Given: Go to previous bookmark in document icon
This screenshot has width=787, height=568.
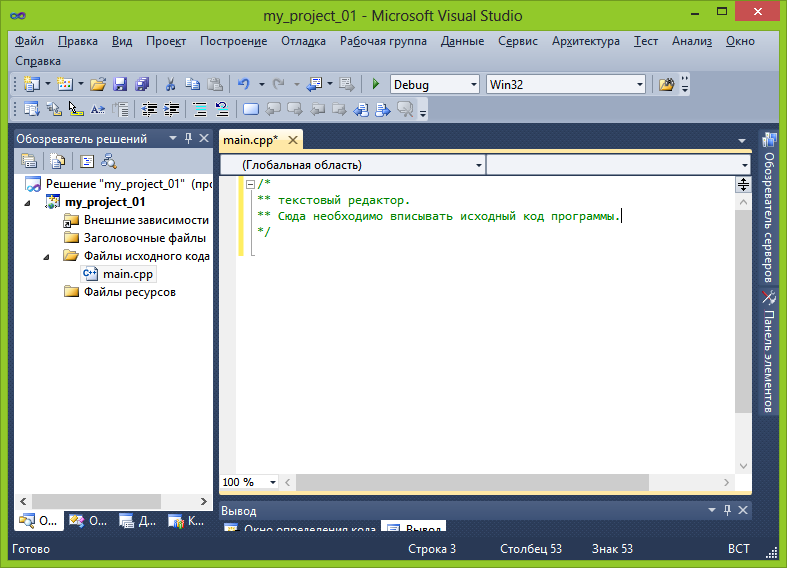Looking at the screenshot, I should [361, 109].
